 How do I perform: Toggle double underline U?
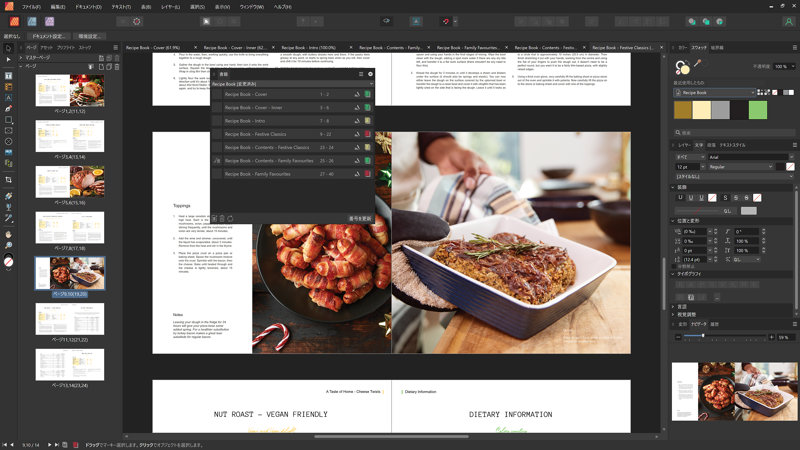click(x=702, y=197)
